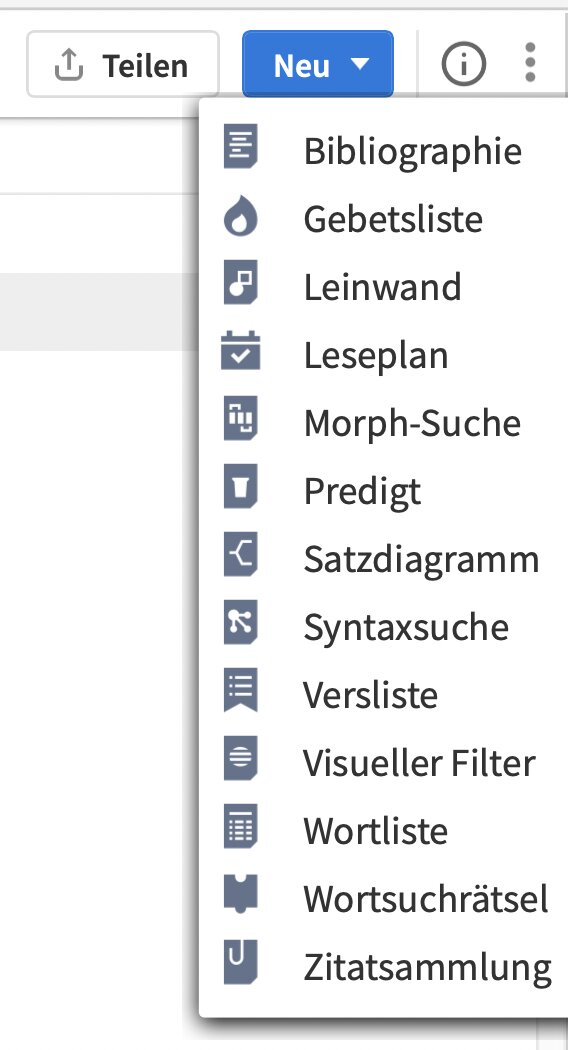The height and width of the screenshot is (1050, 568).
Task: Click the Teilen upload arrow icon
Action: point(68,65)
